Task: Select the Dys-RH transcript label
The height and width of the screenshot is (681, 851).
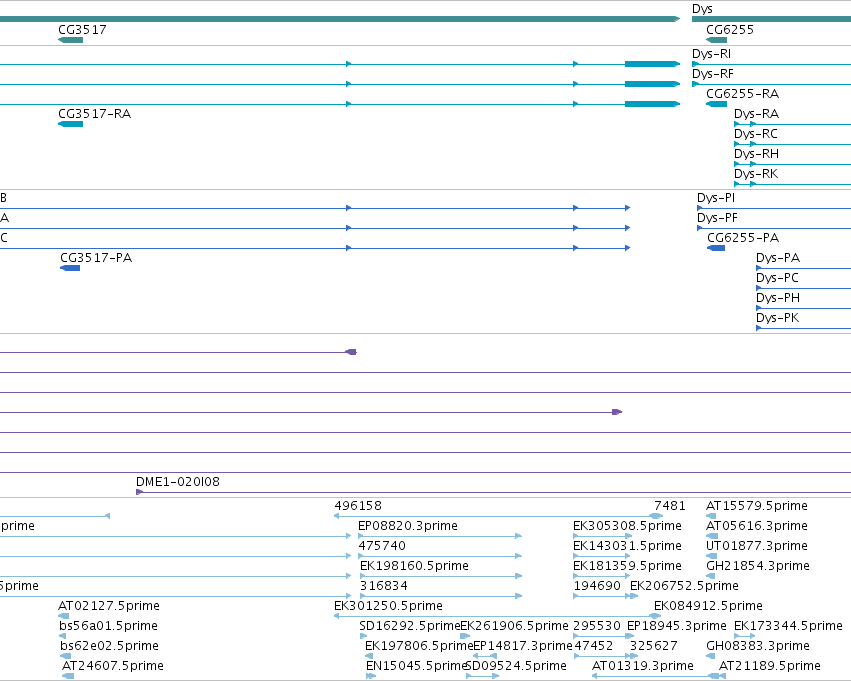Action: click(757, 154)
